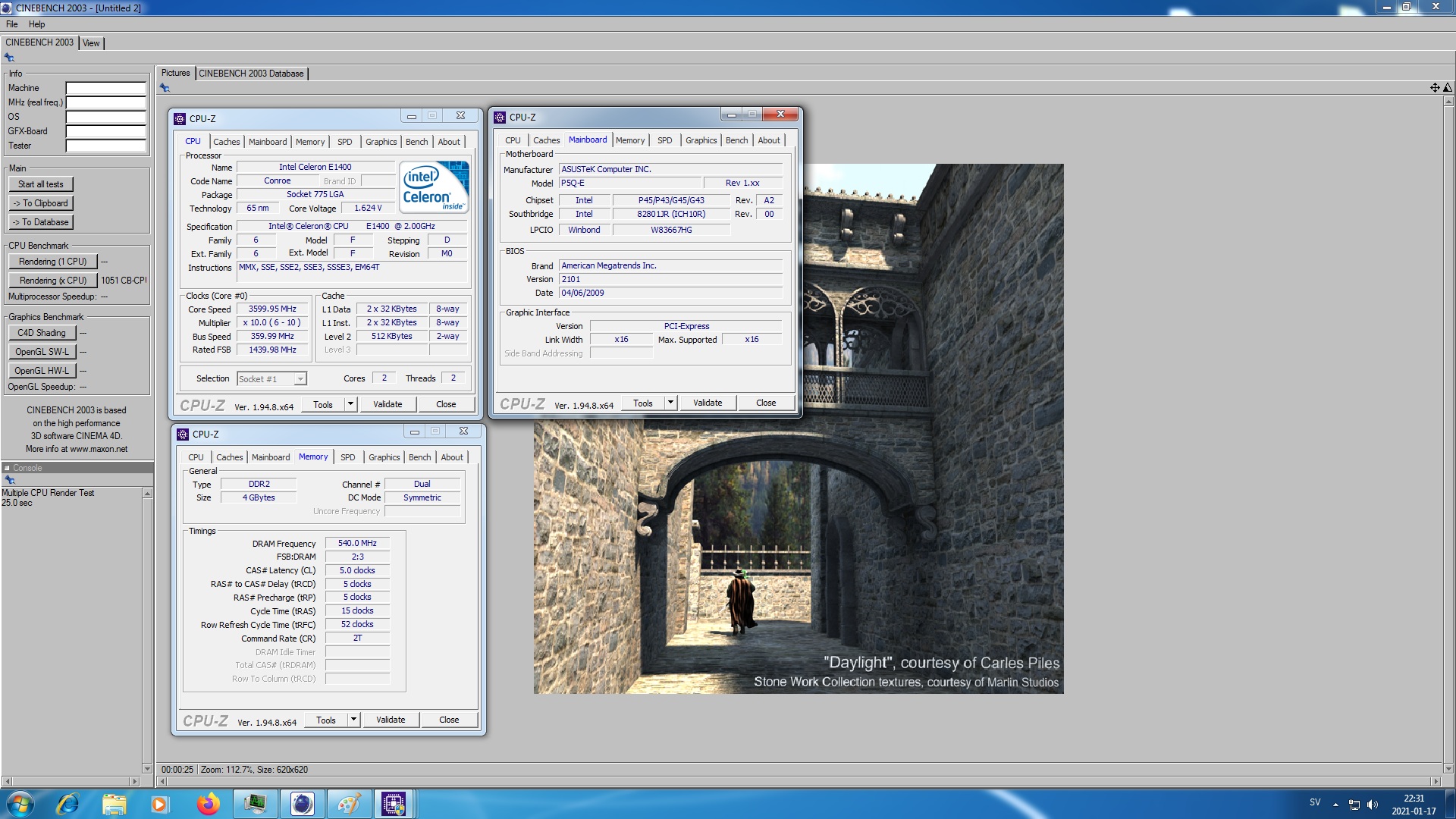The height and width of the screenshot is (819, 1456).
Task: Click the GFX-Board input field
Action: 105,131
